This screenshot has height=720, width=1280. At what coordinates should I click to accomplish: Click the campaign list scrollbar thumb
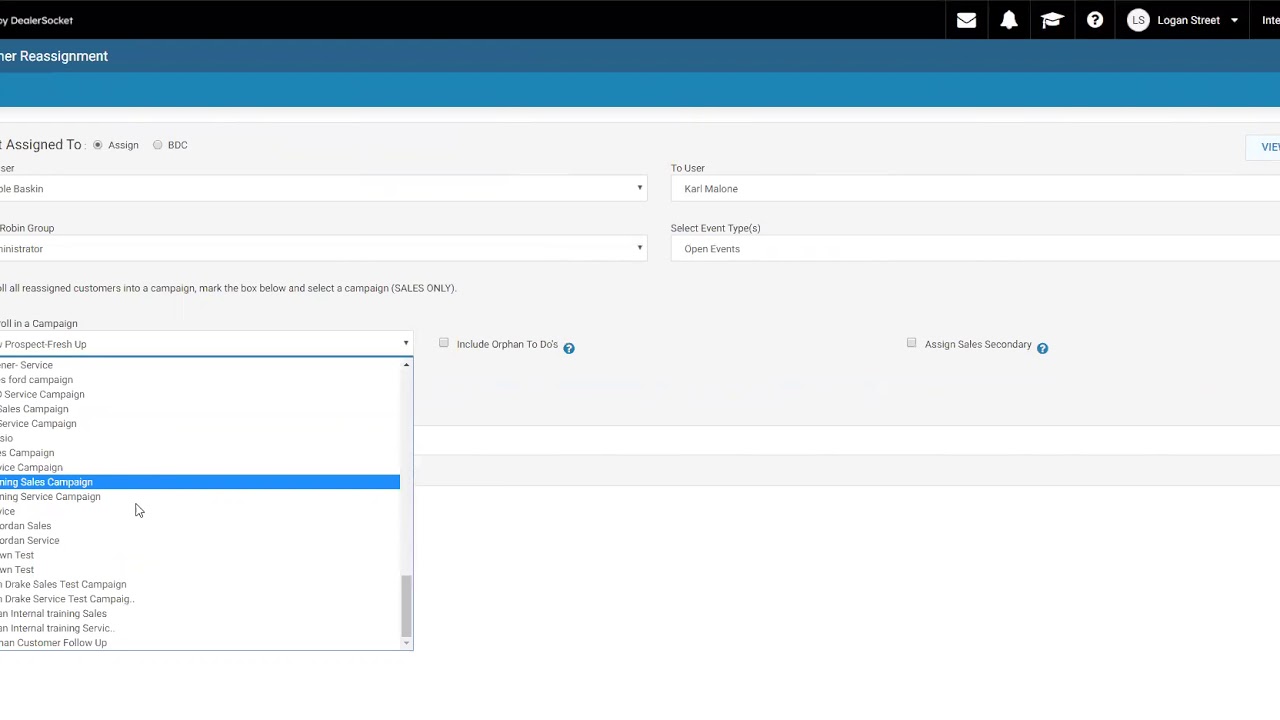tap(406, 605)
